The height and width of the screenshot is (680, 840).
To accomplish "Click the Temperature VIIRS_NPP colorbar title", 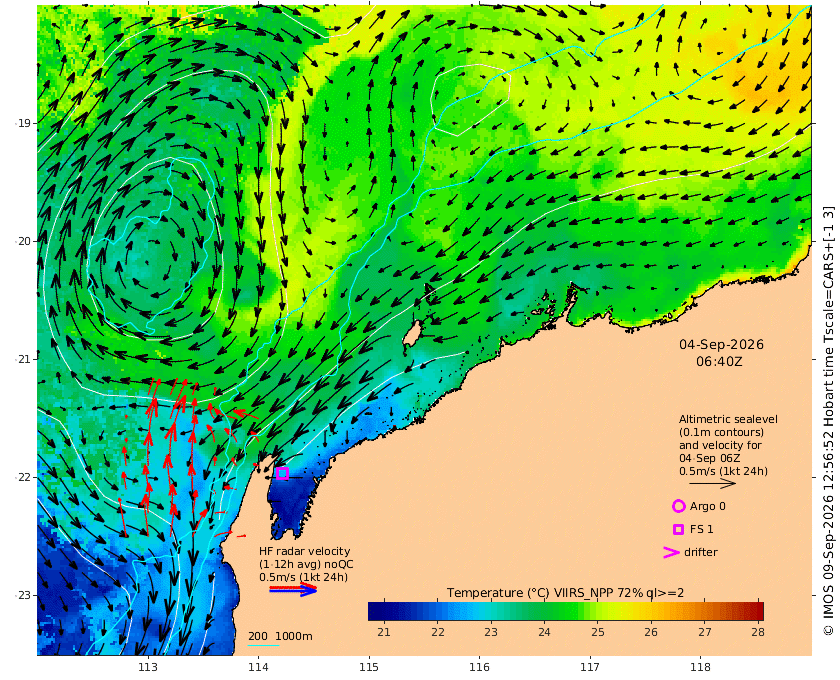I will [x=565, y=592].
